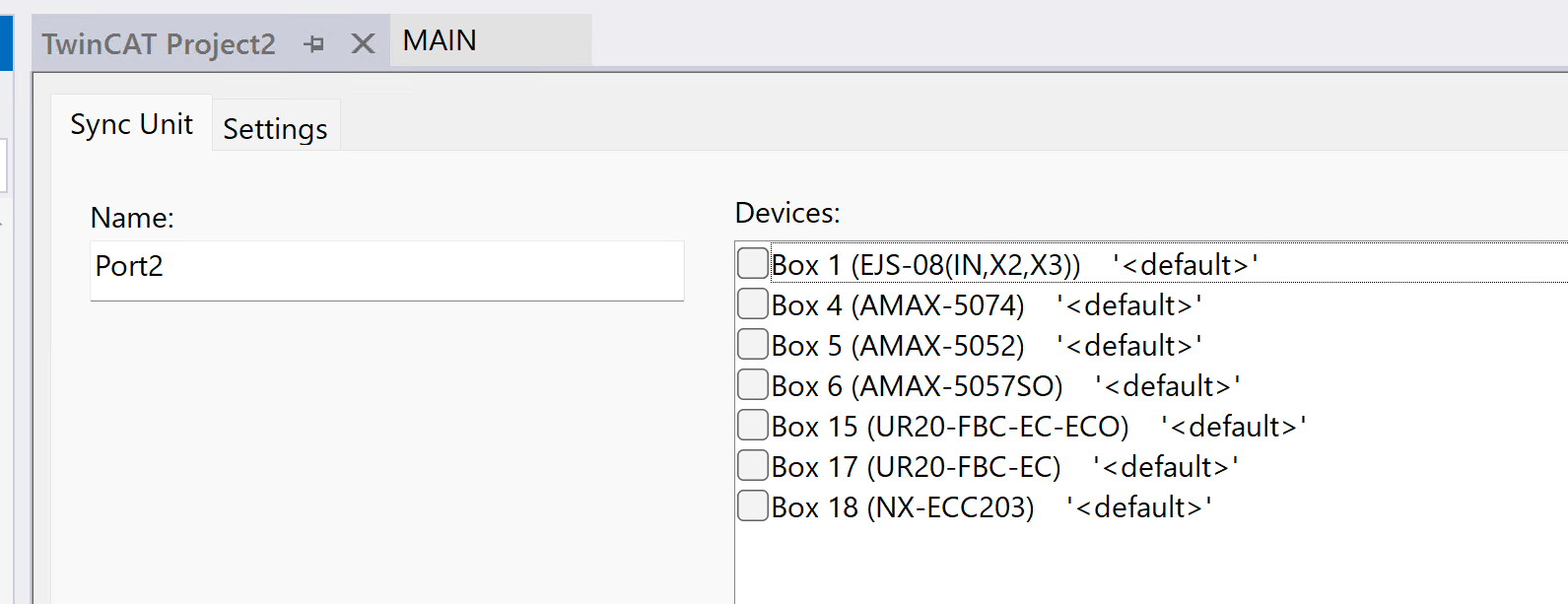
Task: Toggle the Box 6 (AMAX-5057SO) checkbox
Action: point(753,385)
